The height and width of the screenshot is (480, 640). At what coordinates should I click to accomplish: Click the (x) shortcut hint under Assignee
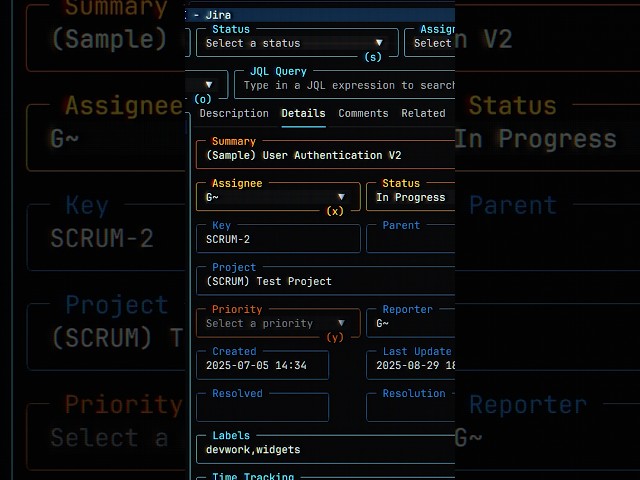pyautogui.click(x=335, y=211)
